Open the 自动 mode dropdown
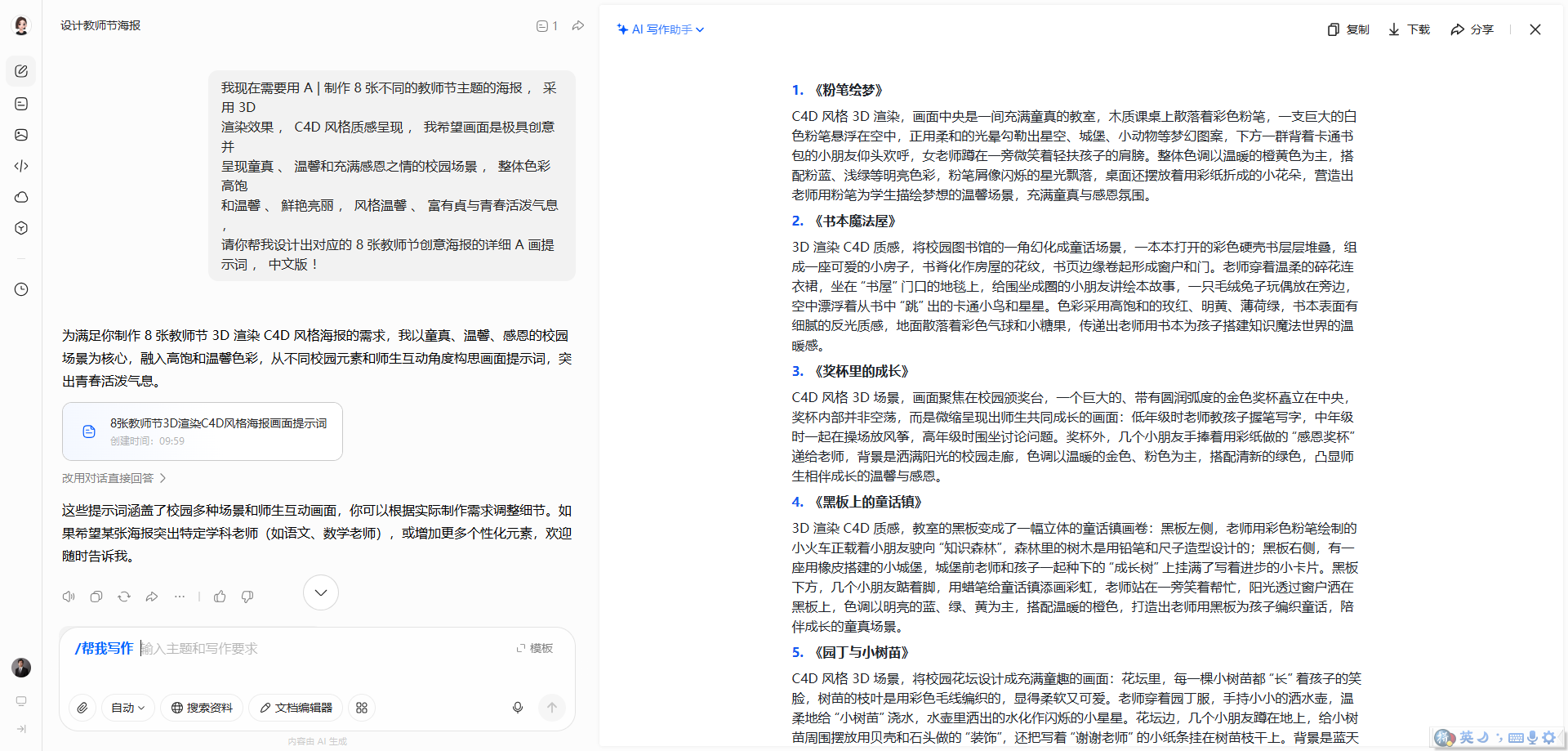The height and width of the screenshot is (751, 1568). click(x=128, y=708)
